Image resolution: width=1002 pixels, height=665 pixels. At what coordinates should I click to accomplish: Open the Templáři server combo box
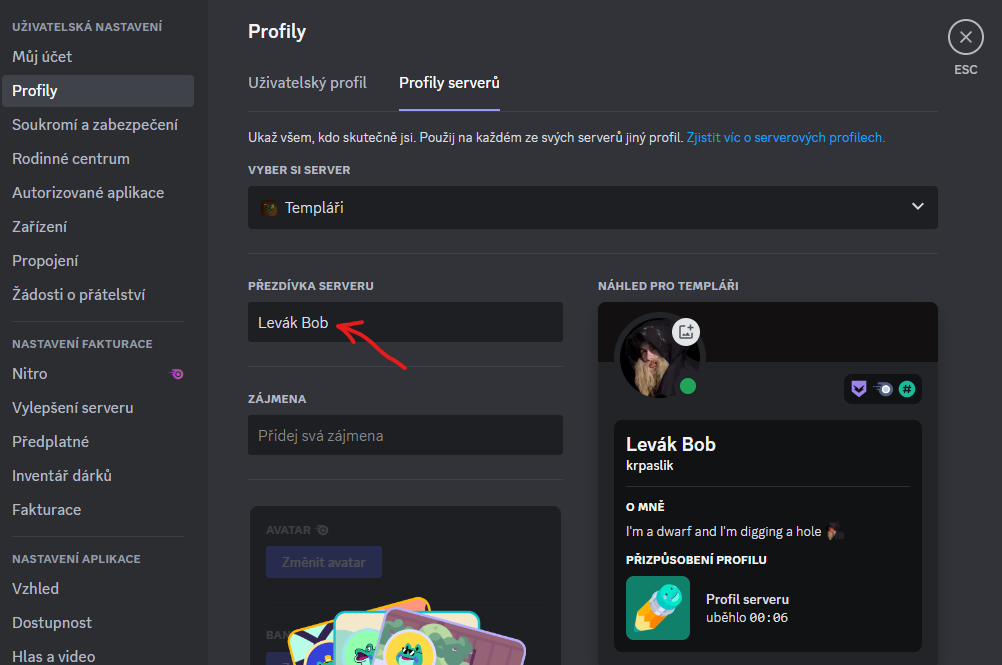point(592,208)
